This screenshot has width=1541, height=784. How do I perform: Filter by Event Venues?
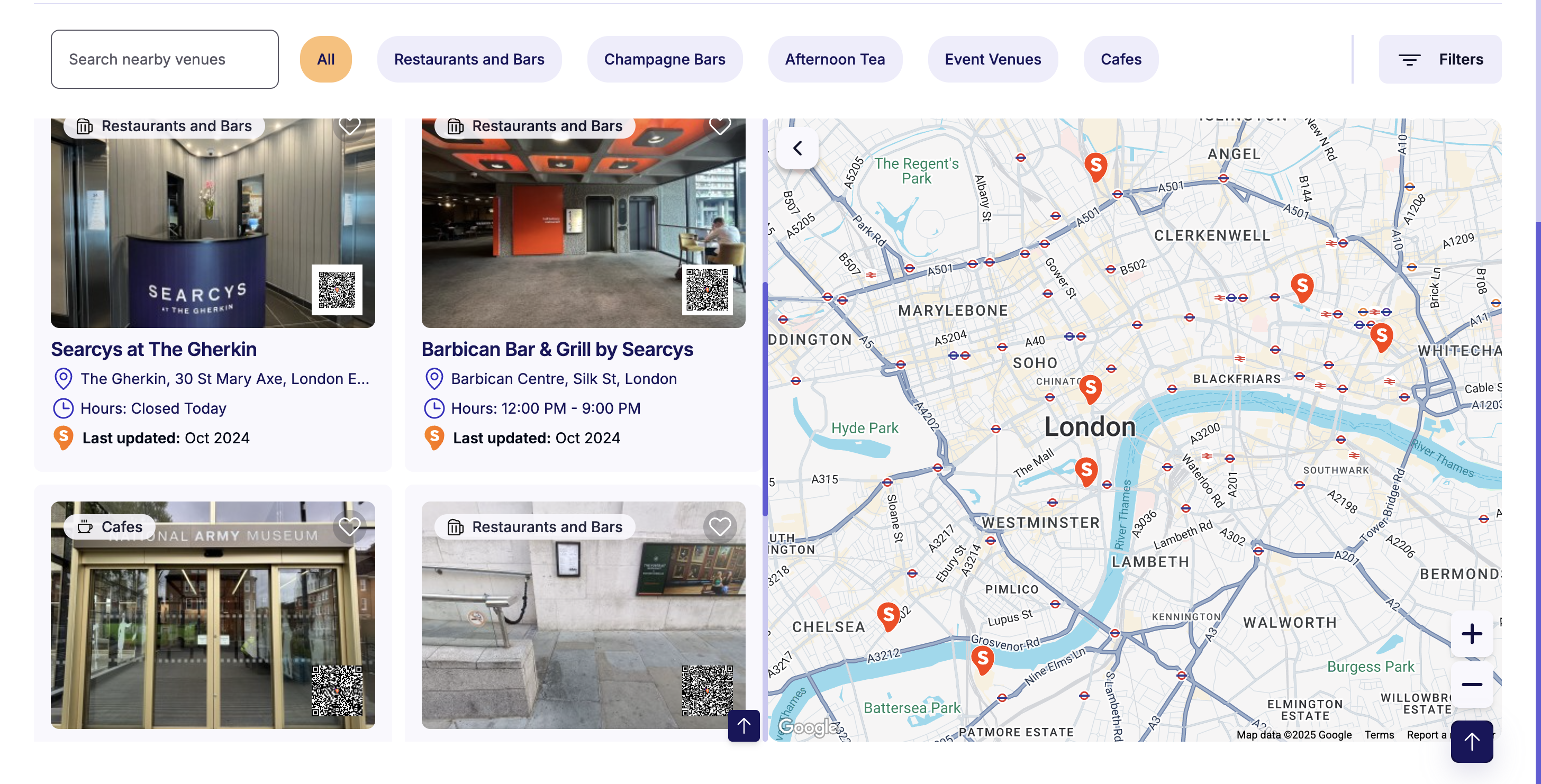(x=992, y=59)
